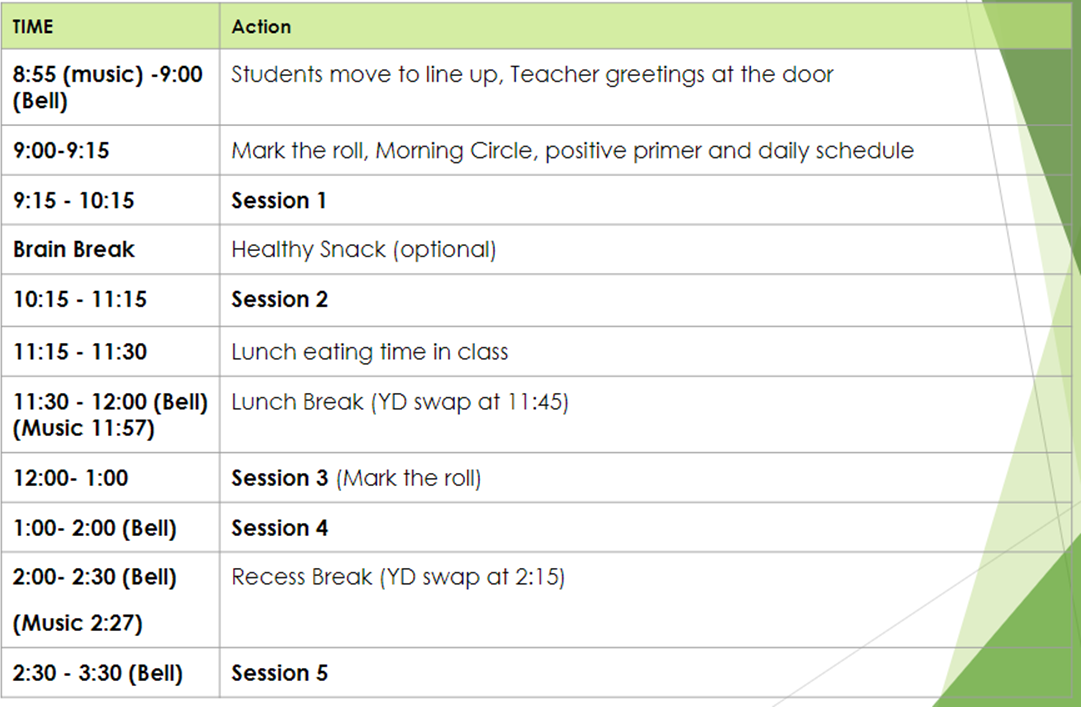Select the 9:00-9:15 time cell
1084x707 pixels.
click(62, 151)
